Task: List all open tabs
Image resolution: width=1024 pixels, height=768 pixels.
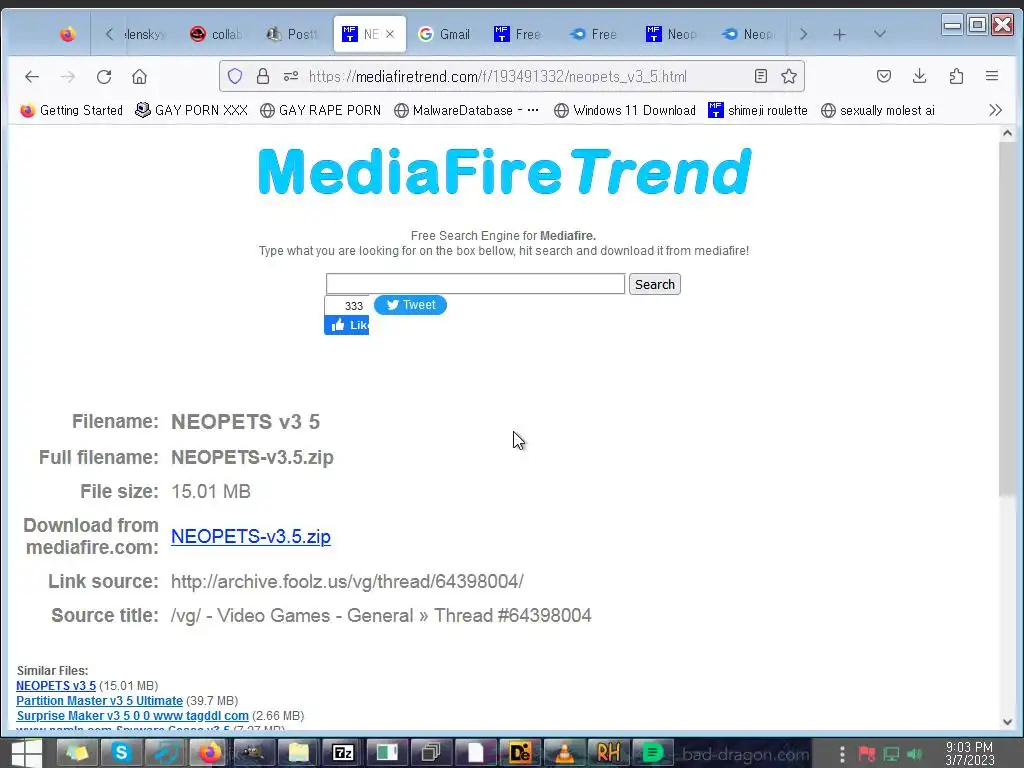Action: (x=880, y=34)
